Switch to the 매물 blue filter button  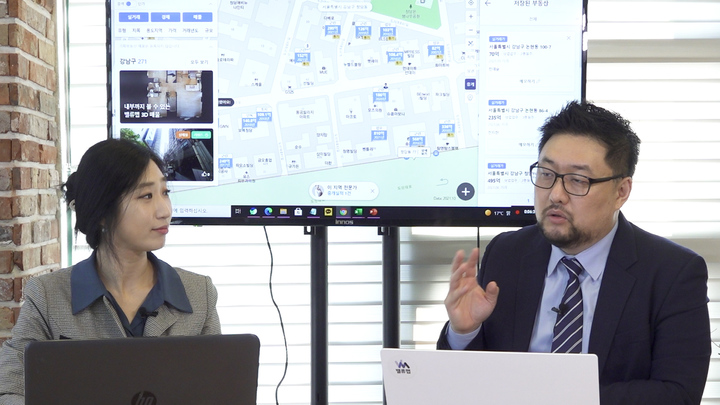click(x=197, y=17)
